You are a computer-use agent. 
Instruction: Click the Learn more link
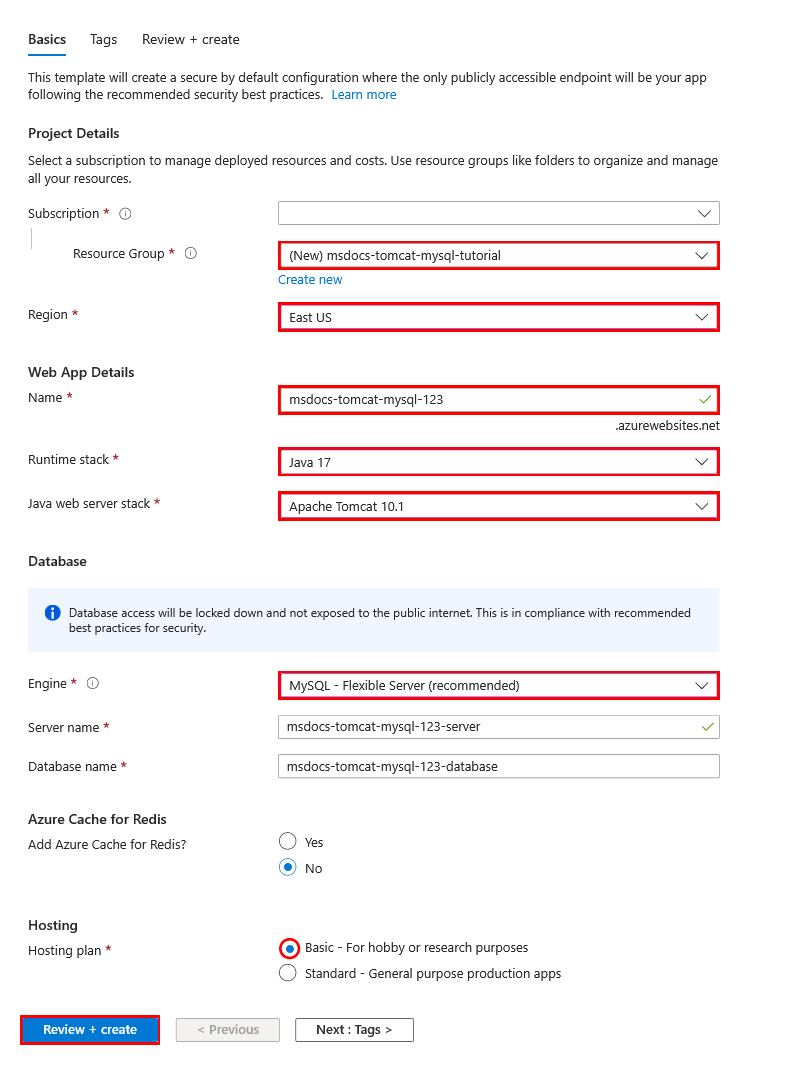click(364, 94)
